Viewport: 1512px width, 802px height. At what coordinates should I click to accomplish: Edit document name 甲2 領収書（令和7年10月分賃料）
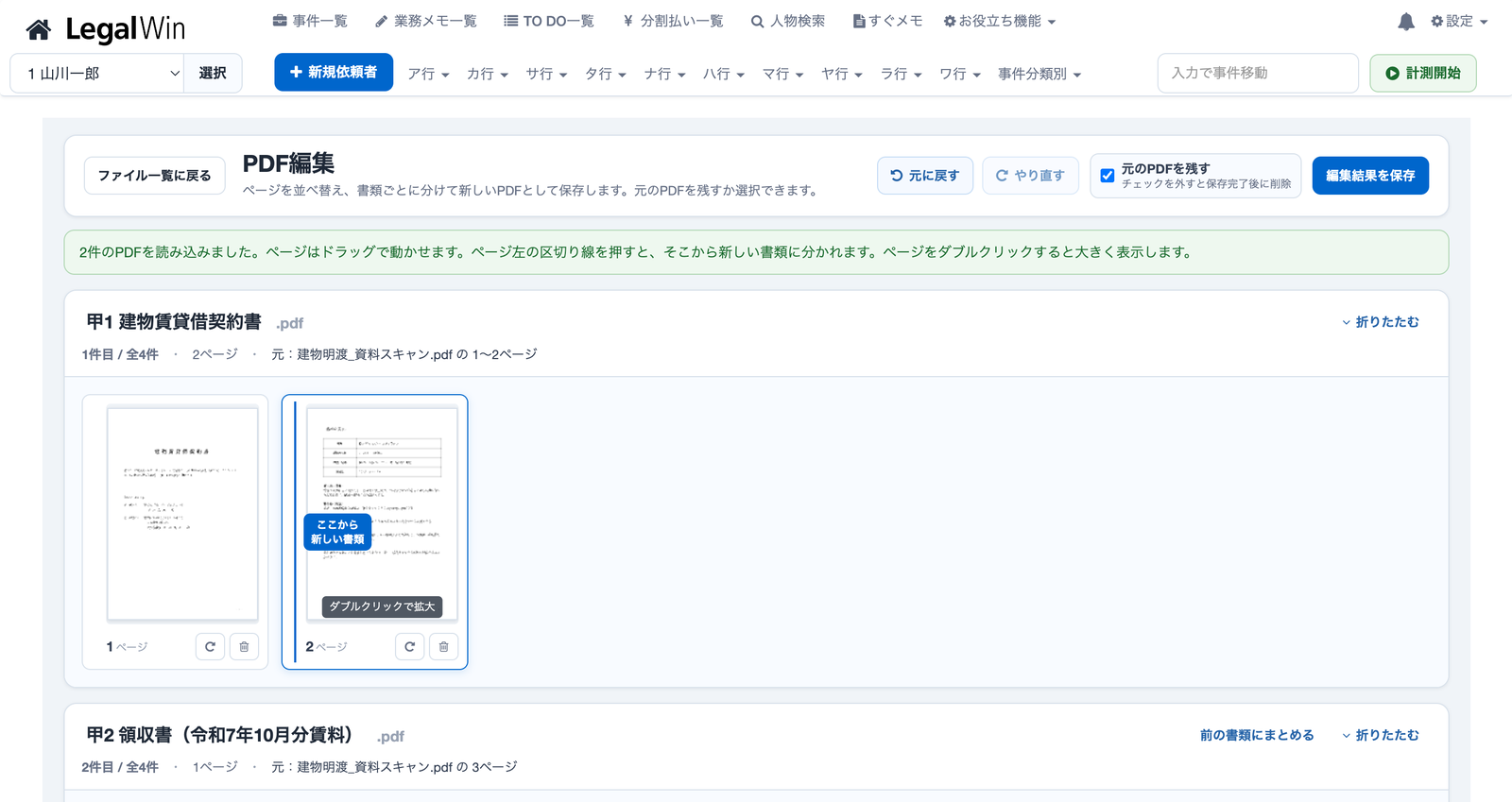coord(219,735)
